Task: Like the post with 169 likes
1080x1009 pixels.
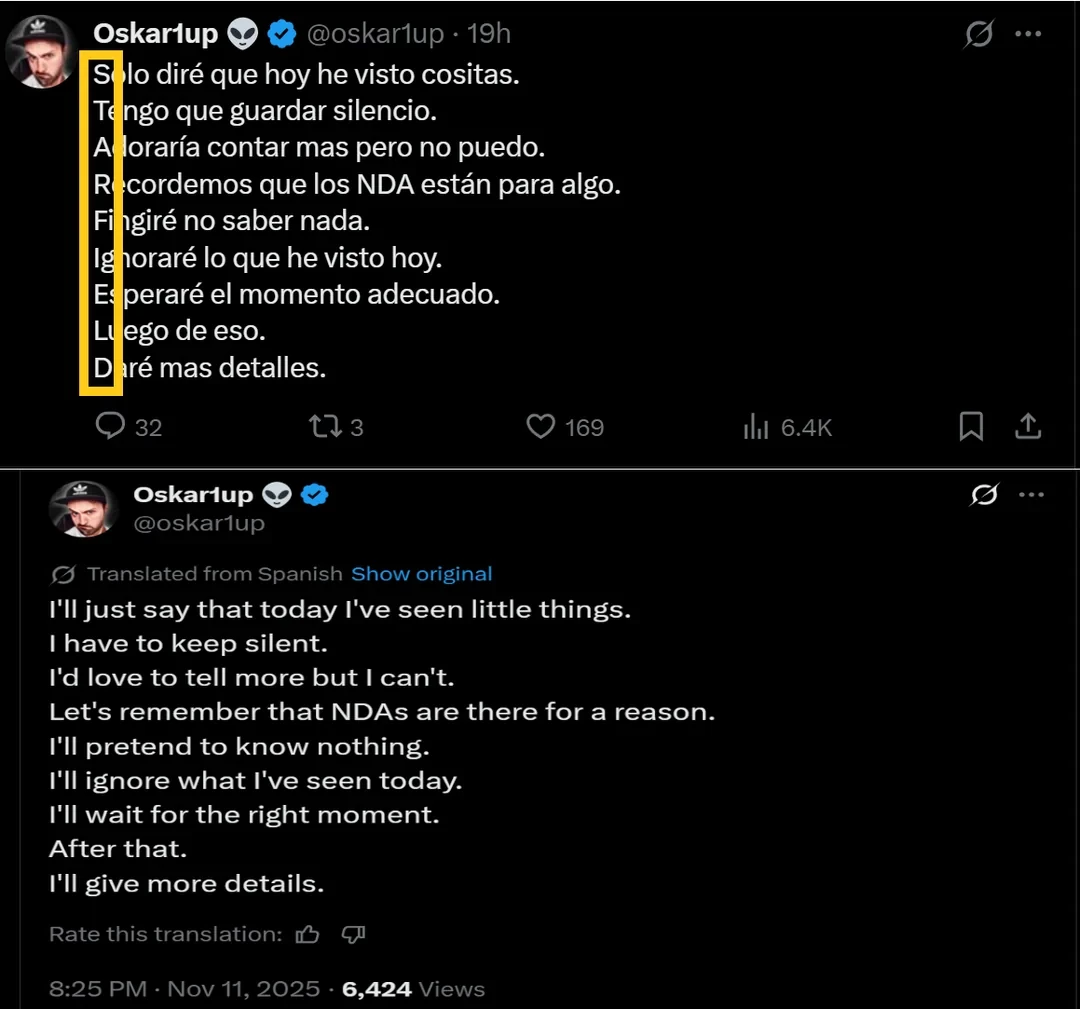Action: [x=541, y=427]
